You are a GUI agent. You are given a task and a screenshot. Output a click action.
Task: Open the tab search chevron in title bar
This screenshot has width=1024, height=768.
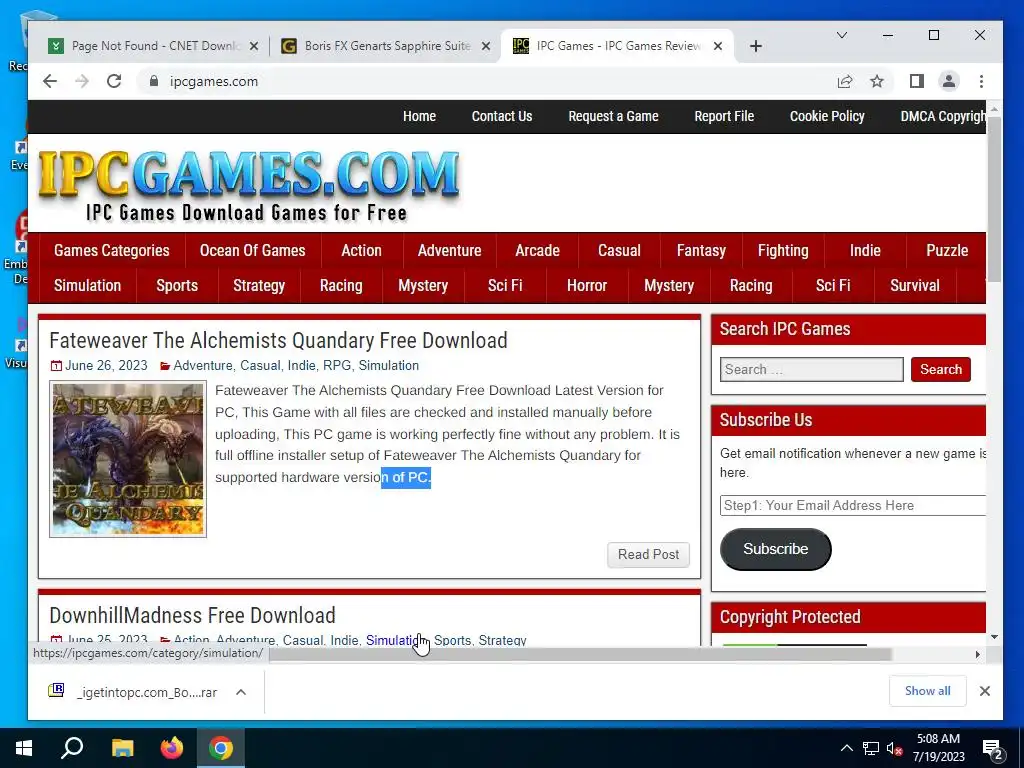point(842,35)
